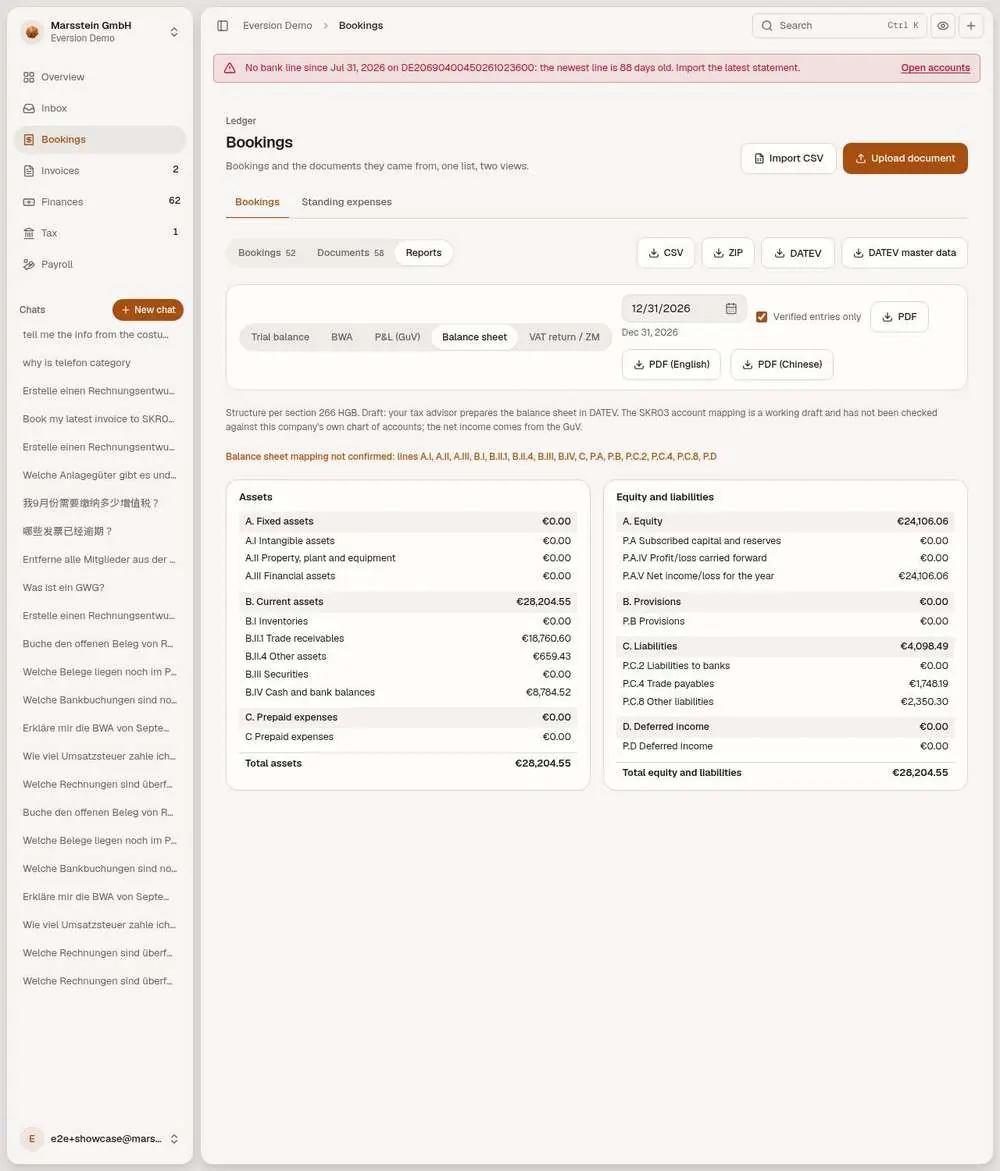Click the Tax building icon in sidebar
Screen dimensions: 1000x1171
(28, 233)
